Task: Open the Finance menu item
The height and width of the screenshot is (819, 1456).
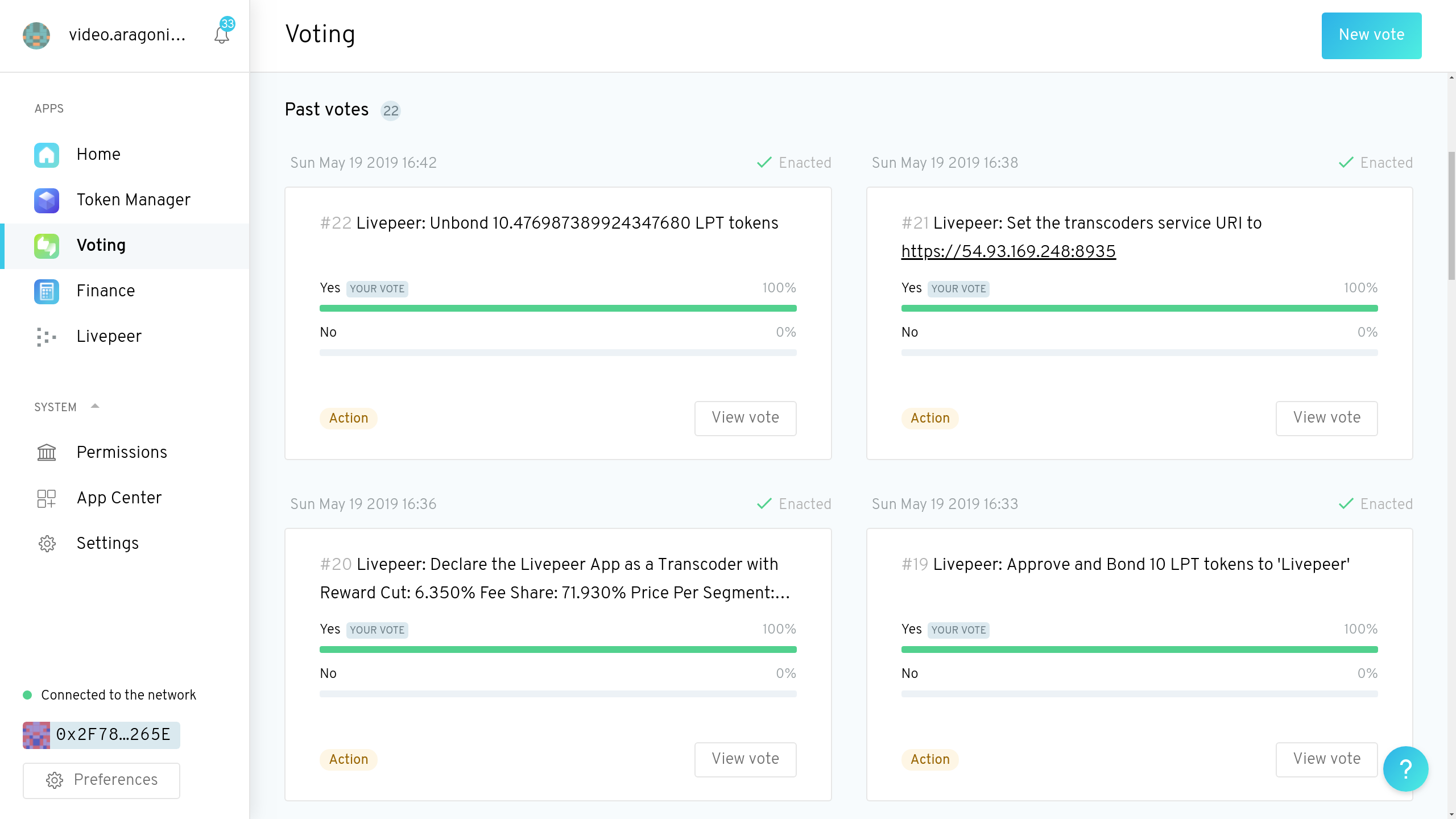Action: point(125,291)
